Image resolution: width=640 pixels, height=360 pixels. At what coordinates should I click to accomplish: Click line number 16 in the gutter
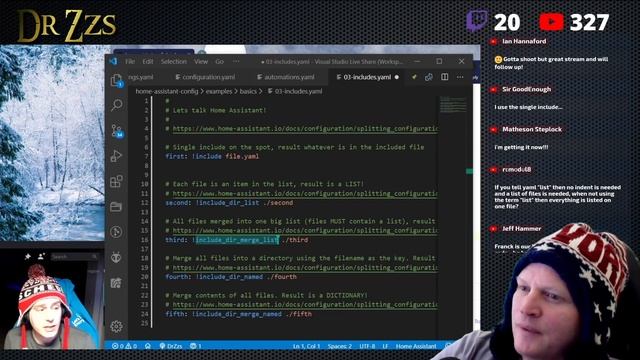pos(144,240)
